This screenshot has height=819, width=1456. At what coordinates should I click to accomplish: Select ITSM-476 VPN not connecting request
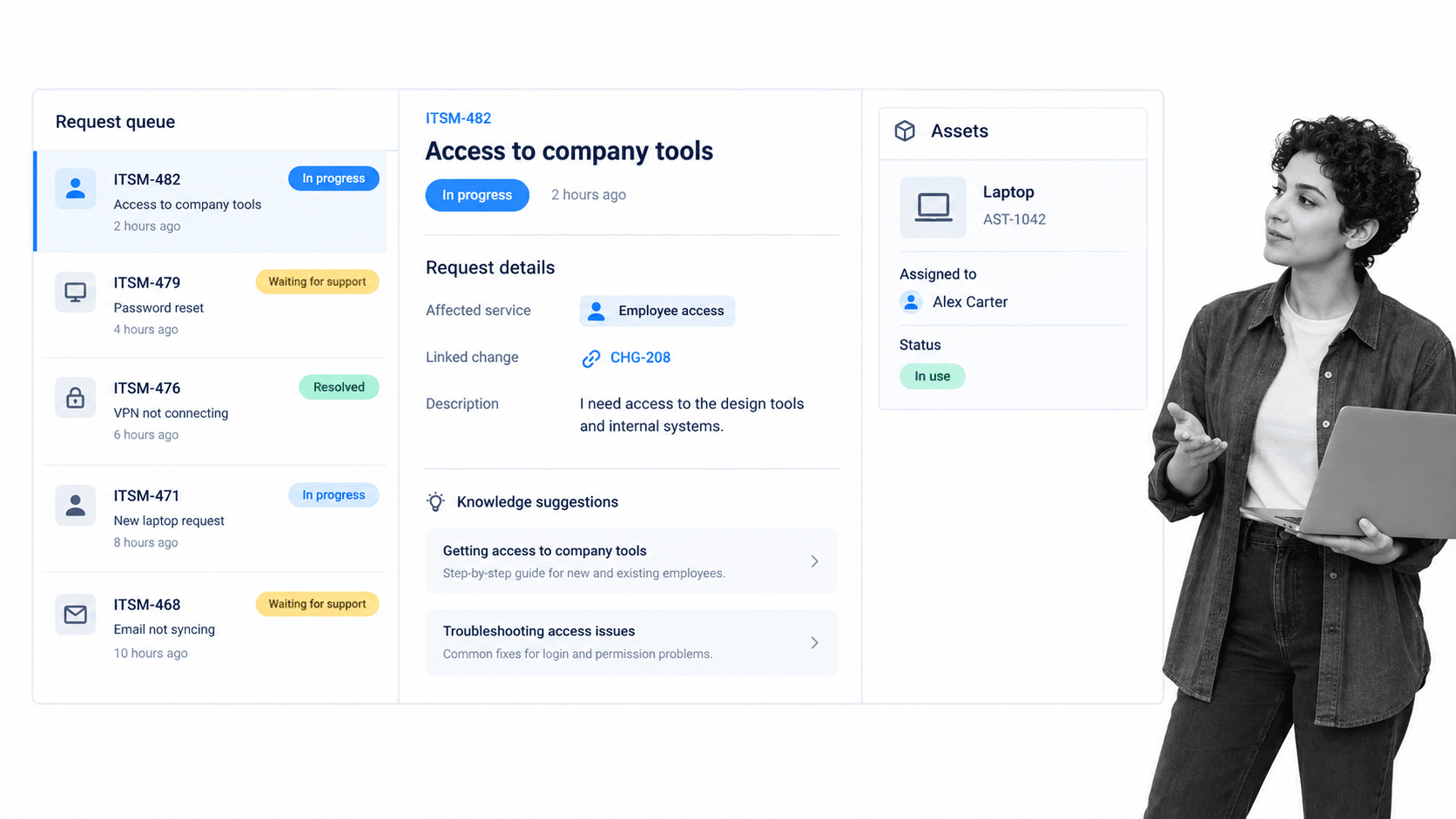click(x=215, y=411)
